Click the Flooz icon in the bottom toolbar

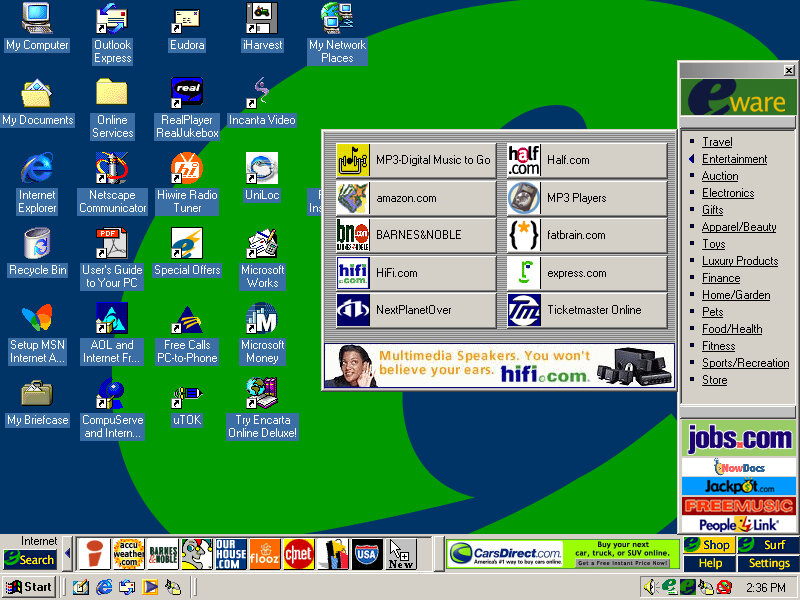coord(264,554)
